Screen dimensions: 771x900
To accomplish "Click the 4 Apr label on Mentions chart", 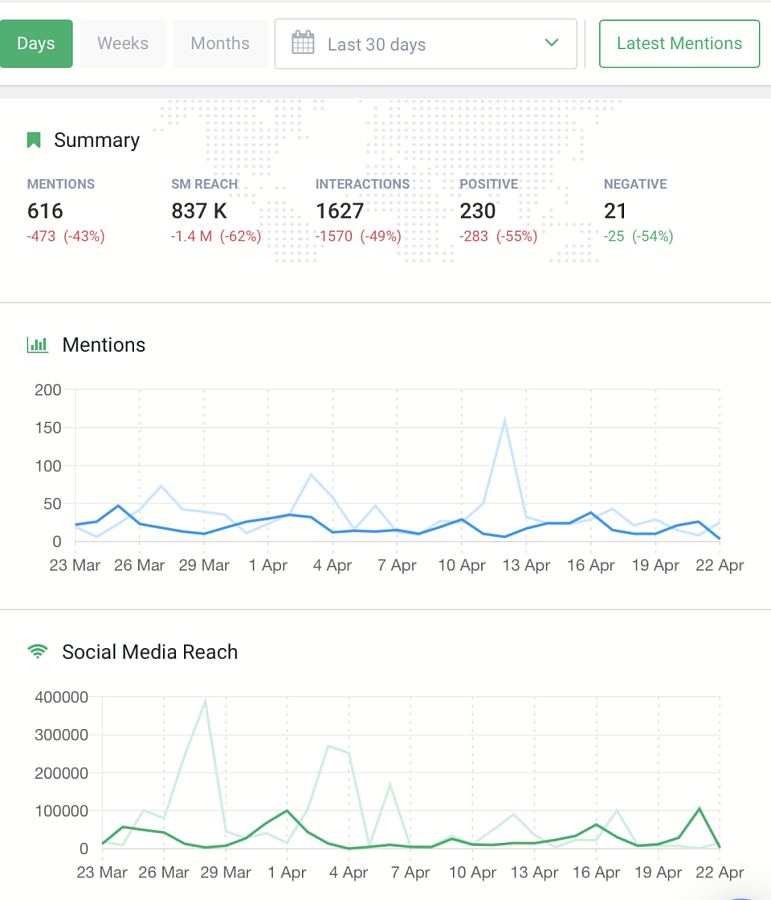I will point(332,565).
